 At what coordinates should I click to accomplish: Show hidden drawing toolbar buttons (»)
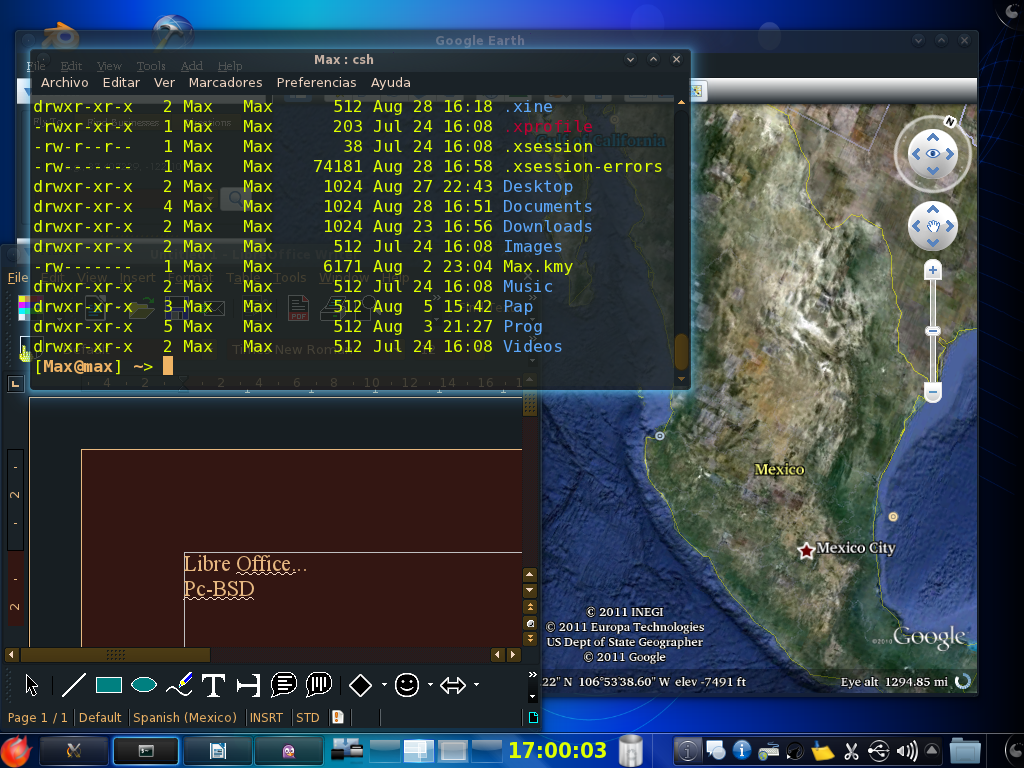pos(532,675)
